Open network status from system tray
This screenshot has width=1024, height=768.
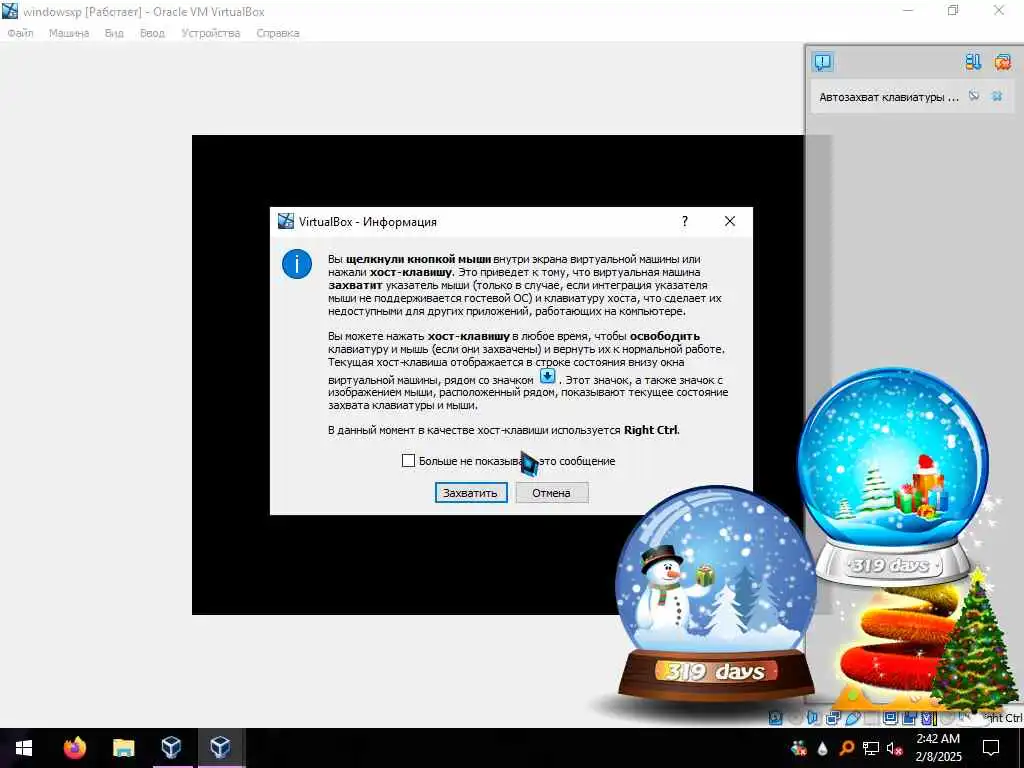point(871,748)
